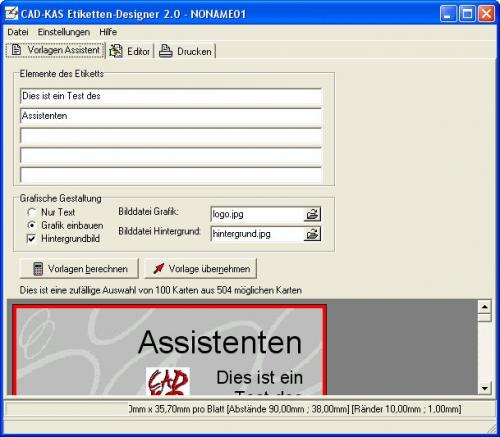Screen dimensions: 500x437
Task: Toggle the Hintergrundbild checkbox
Action: click(x=31, y=239)
